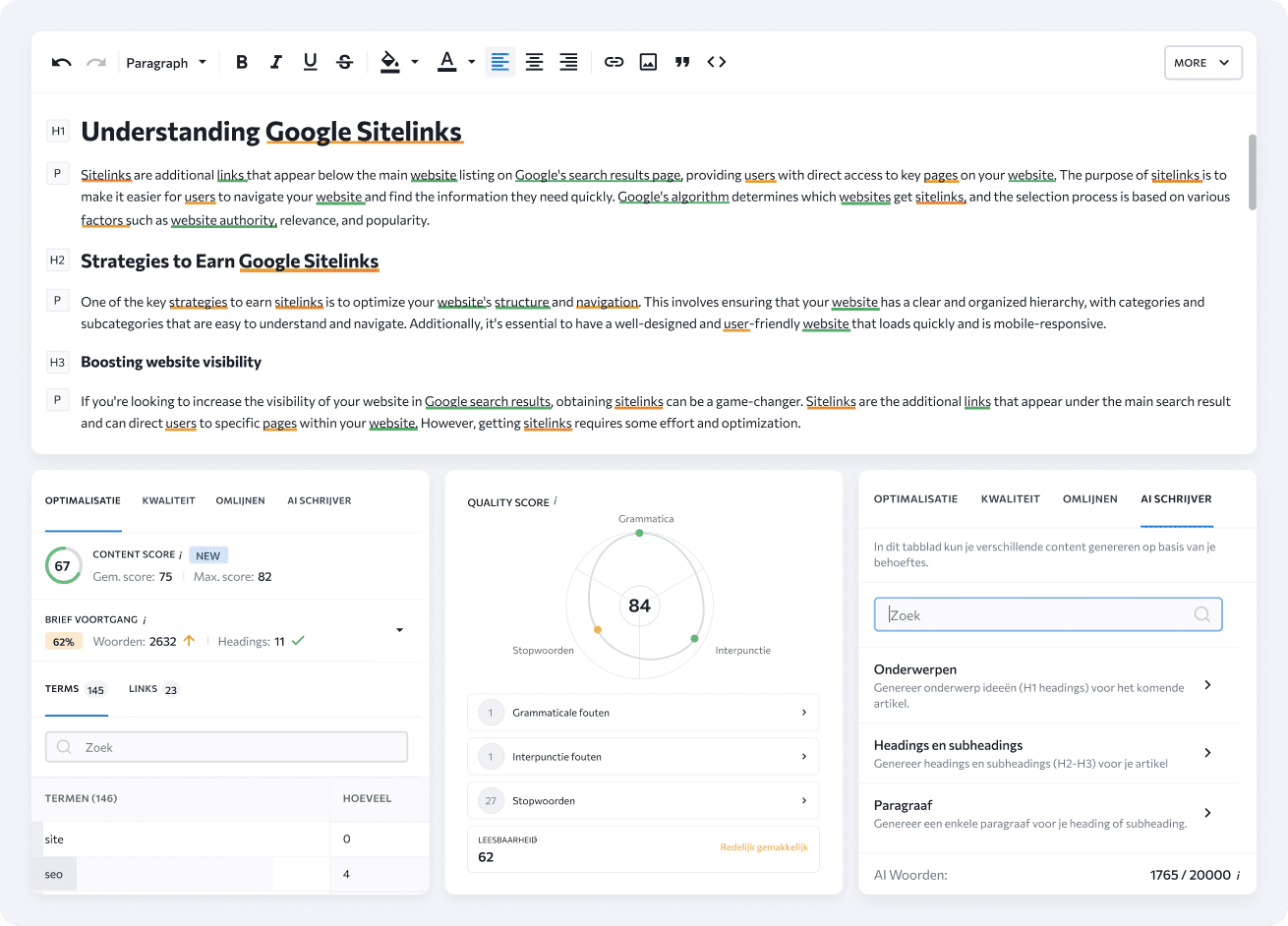Click the Understanding Google Sitelinks heading
1288x926 pixels.
point(271,132)
